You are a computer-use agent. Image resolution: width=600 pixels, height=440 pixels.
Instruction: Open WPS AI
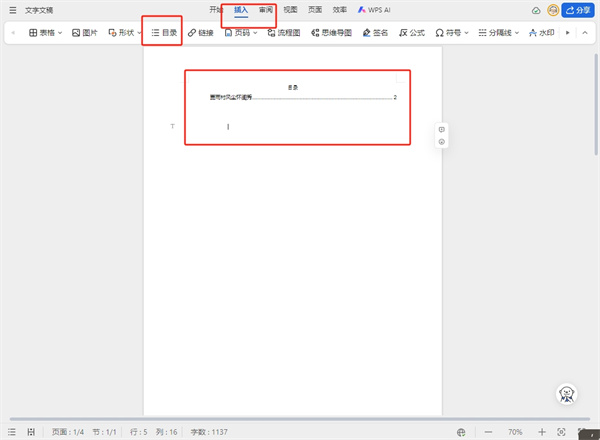(x=374, y=10)
